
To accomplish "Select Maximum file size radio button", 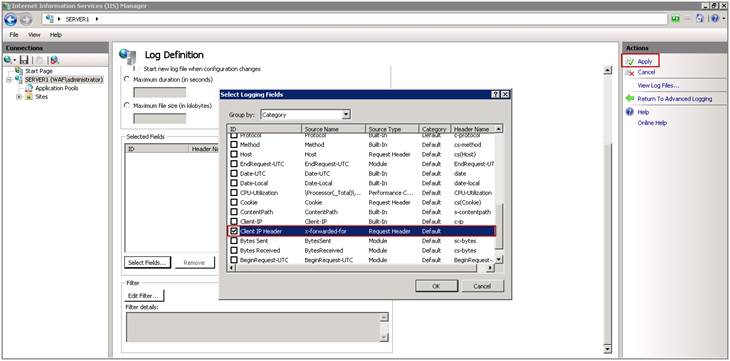I will tap(127, 106).
